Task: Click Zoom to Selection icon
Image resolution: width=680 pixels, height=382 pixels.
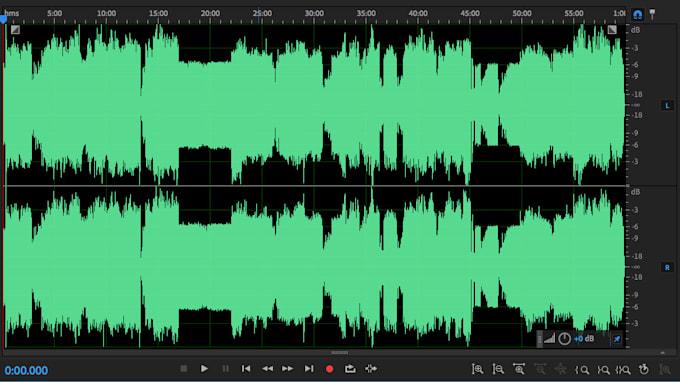Action: click(623, 369)
